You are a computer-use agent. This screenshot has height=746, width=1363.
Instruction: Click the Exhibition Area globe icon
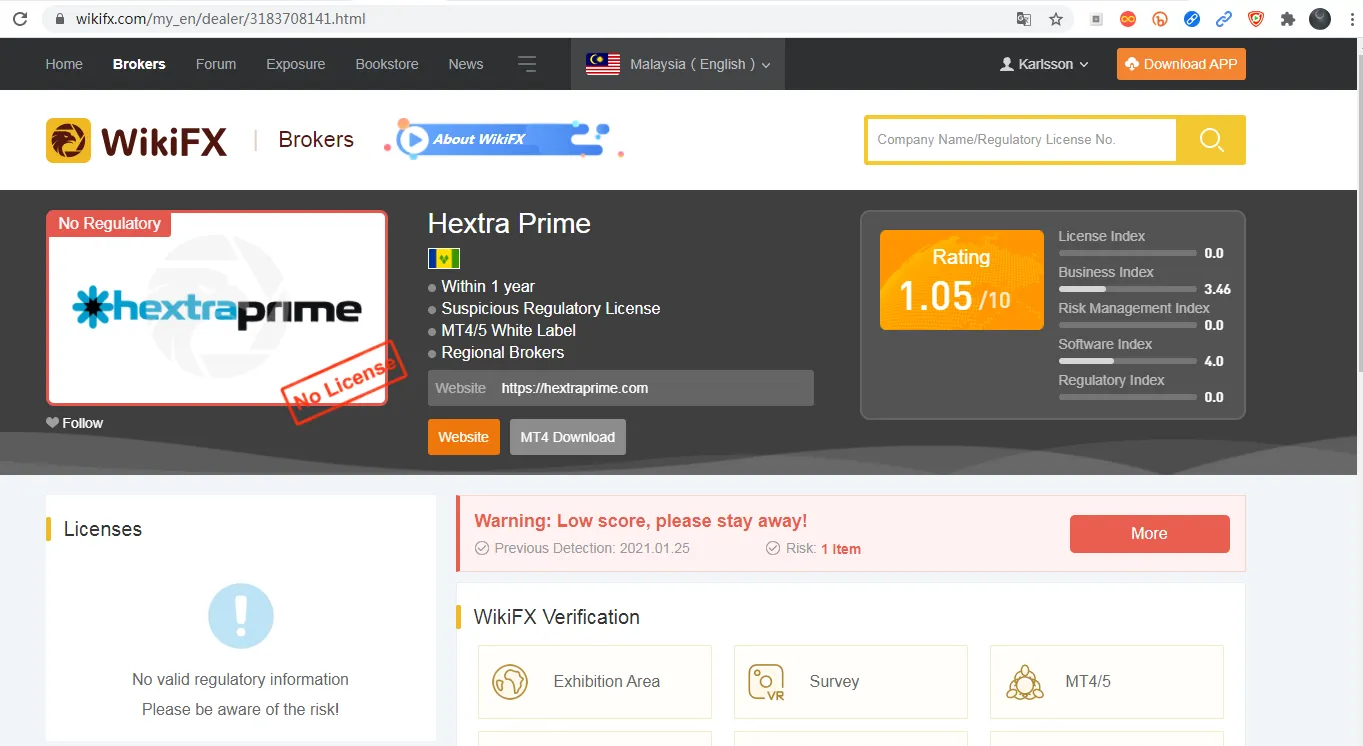pos(510,682)
